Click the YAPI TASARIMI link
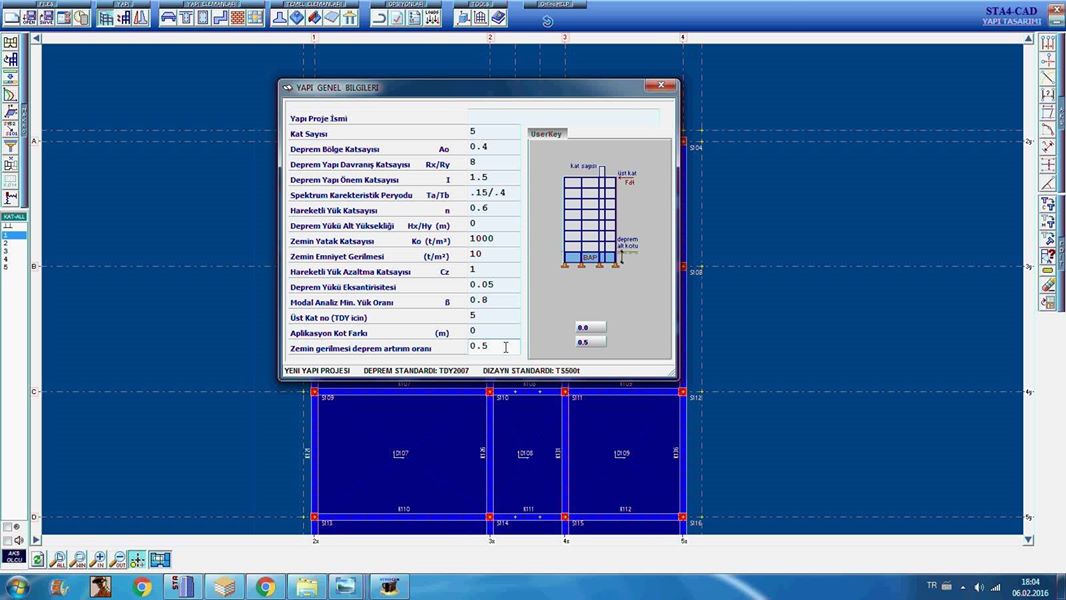 click(x=1012, y=22)
